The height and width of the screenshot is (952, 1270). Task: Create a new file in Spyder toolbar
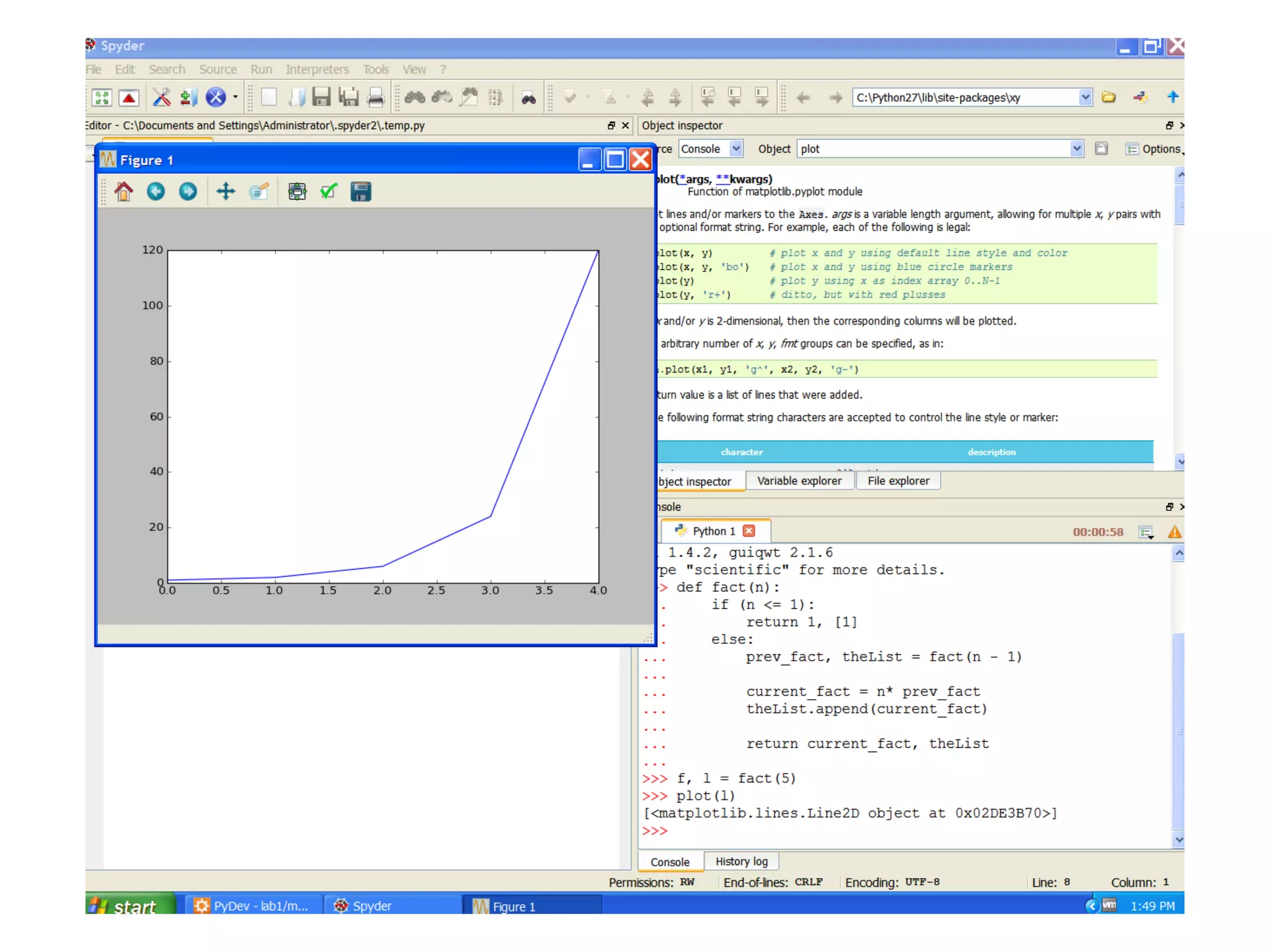click(269, 97)
